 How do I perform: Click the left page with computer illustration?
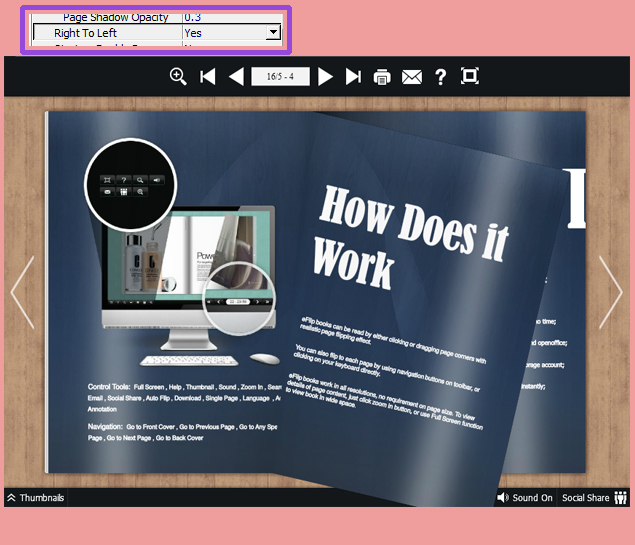coord(166,292)
